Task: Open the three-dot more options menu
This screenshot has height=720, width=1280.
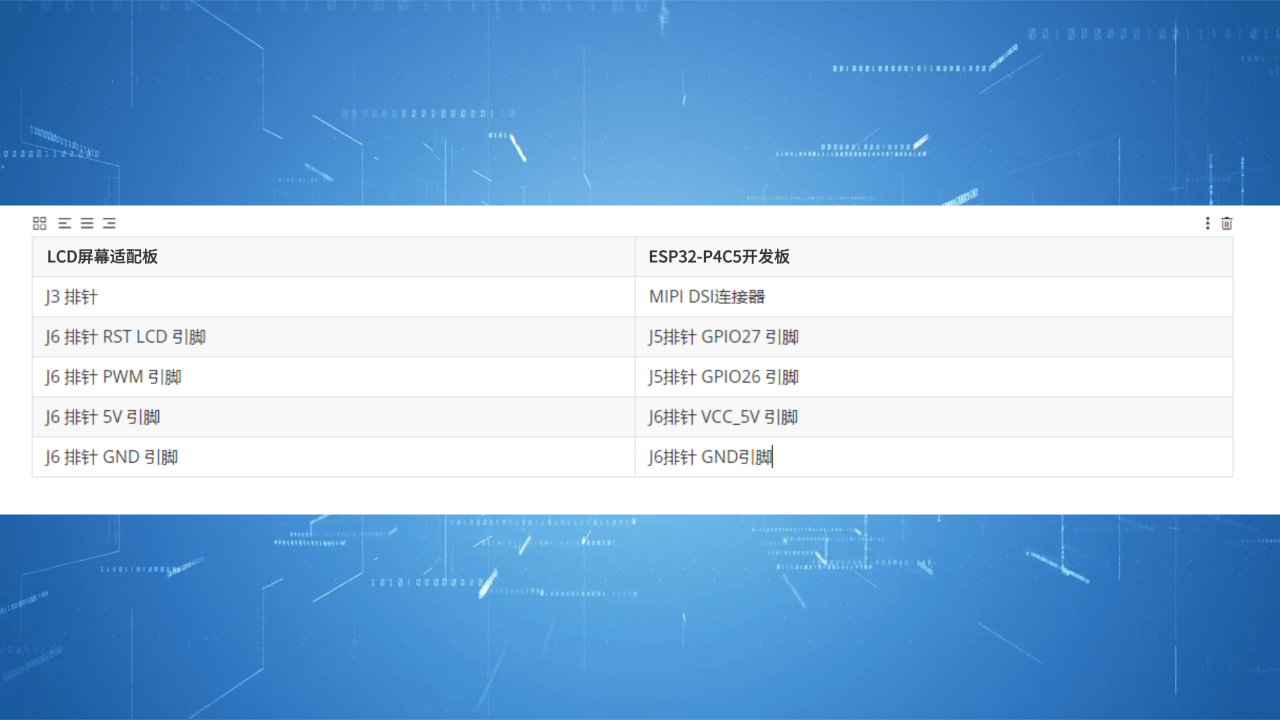Action: click(1208, 223)
